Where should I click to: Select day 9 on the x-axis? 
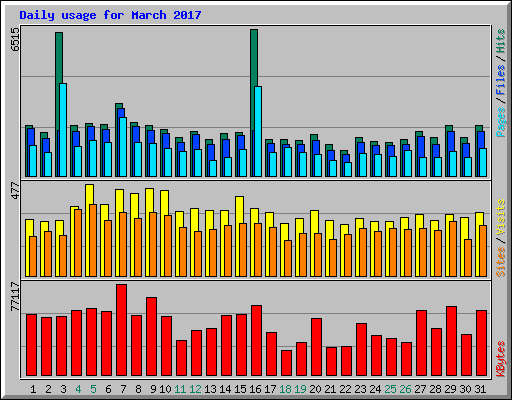(x=153, y=389)
